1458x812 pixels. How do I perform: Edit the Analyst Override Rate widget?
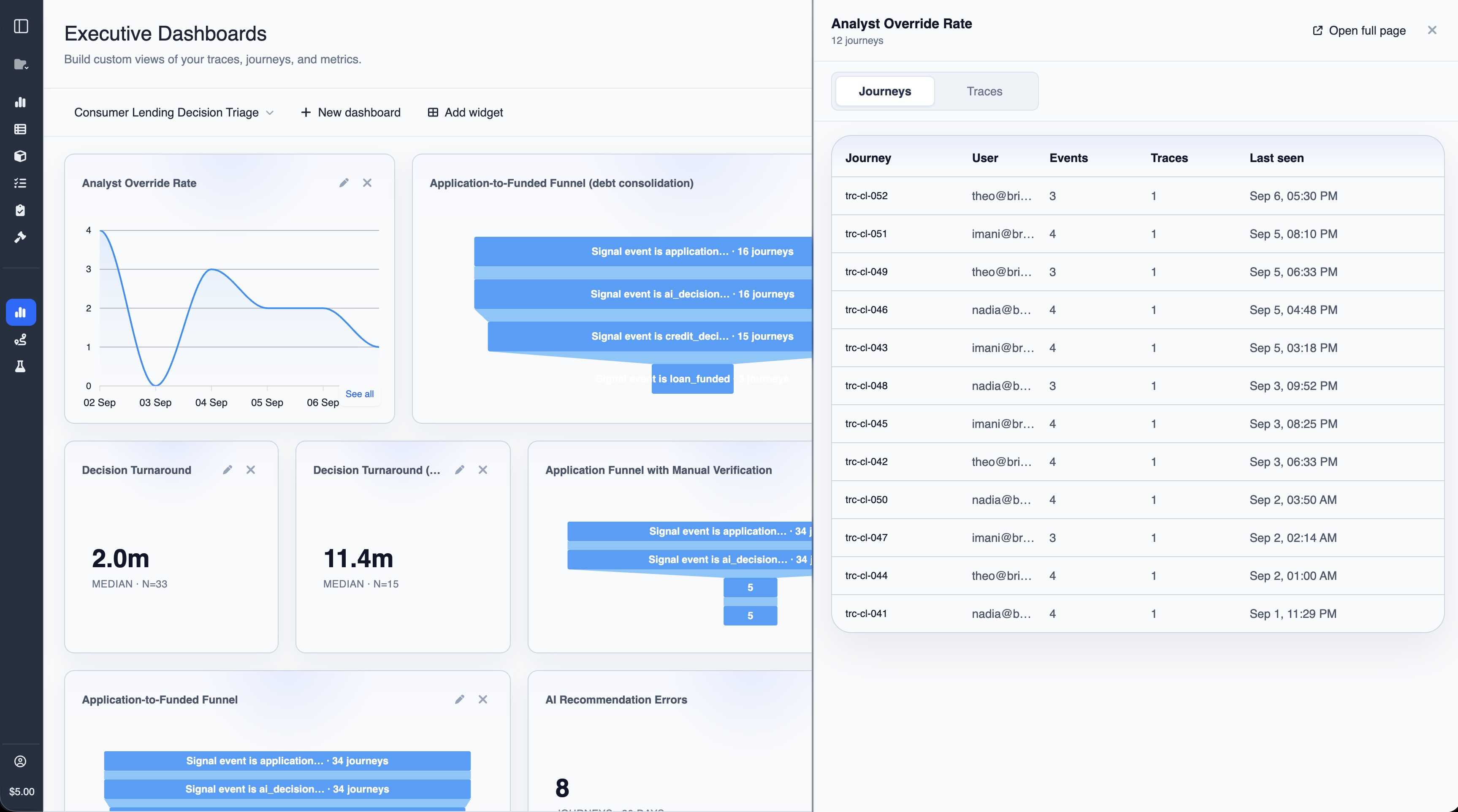tap(344, 183)
